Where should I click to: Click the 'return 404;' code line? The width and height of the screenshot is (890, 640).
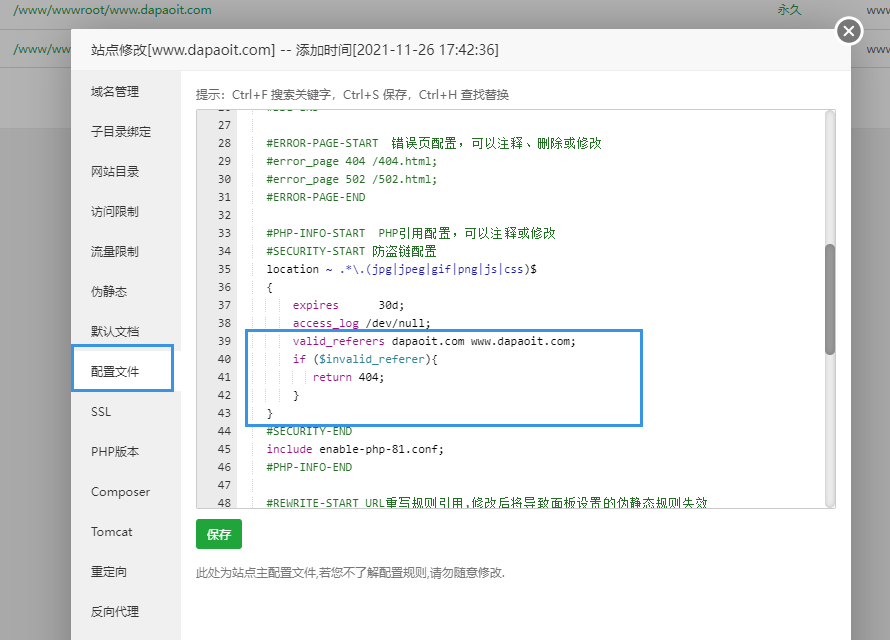pyautogui.click(x=348, y=377)
